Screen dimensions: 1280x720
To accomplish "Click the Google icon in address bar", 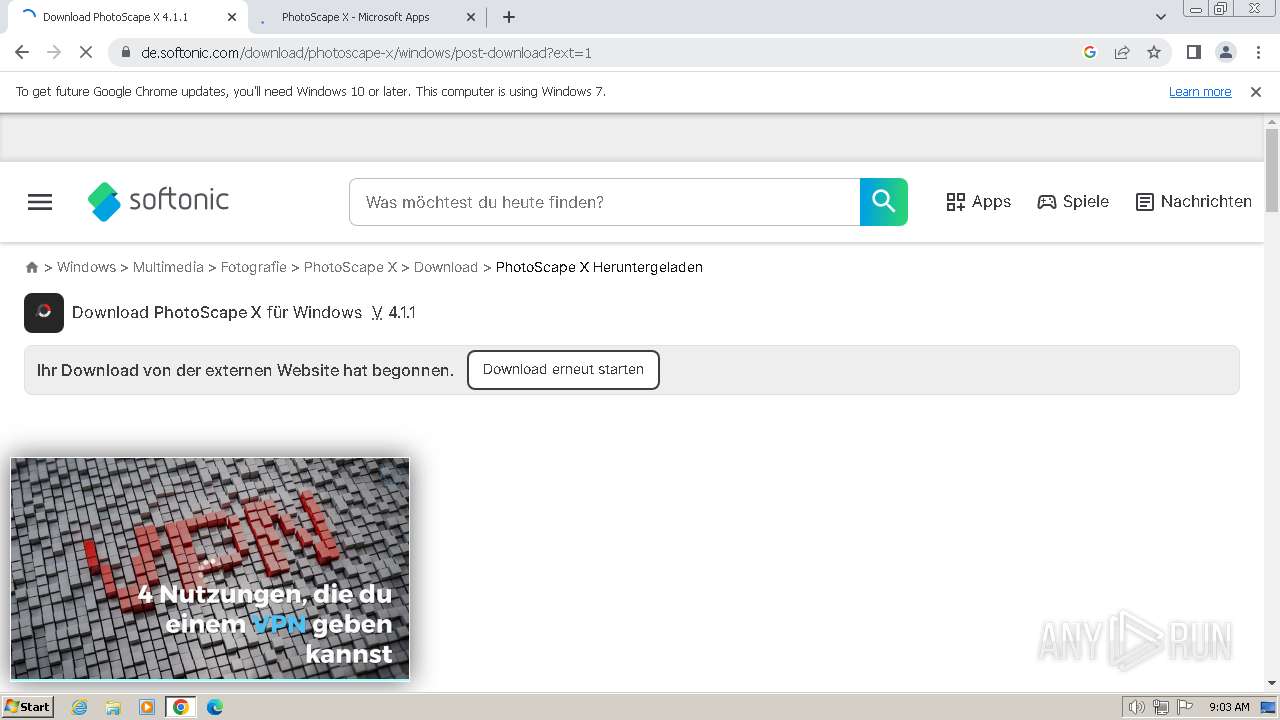I will [x=1090, y=52].
